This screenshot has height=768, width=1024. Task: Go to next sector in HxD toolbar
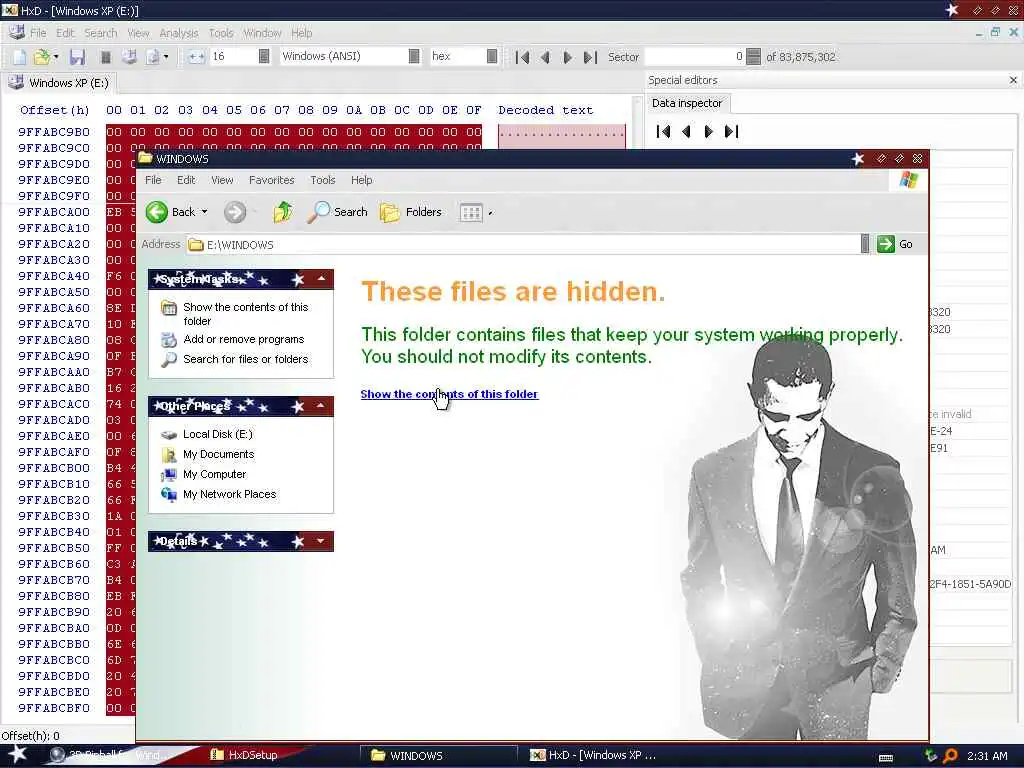click(568, 57)
